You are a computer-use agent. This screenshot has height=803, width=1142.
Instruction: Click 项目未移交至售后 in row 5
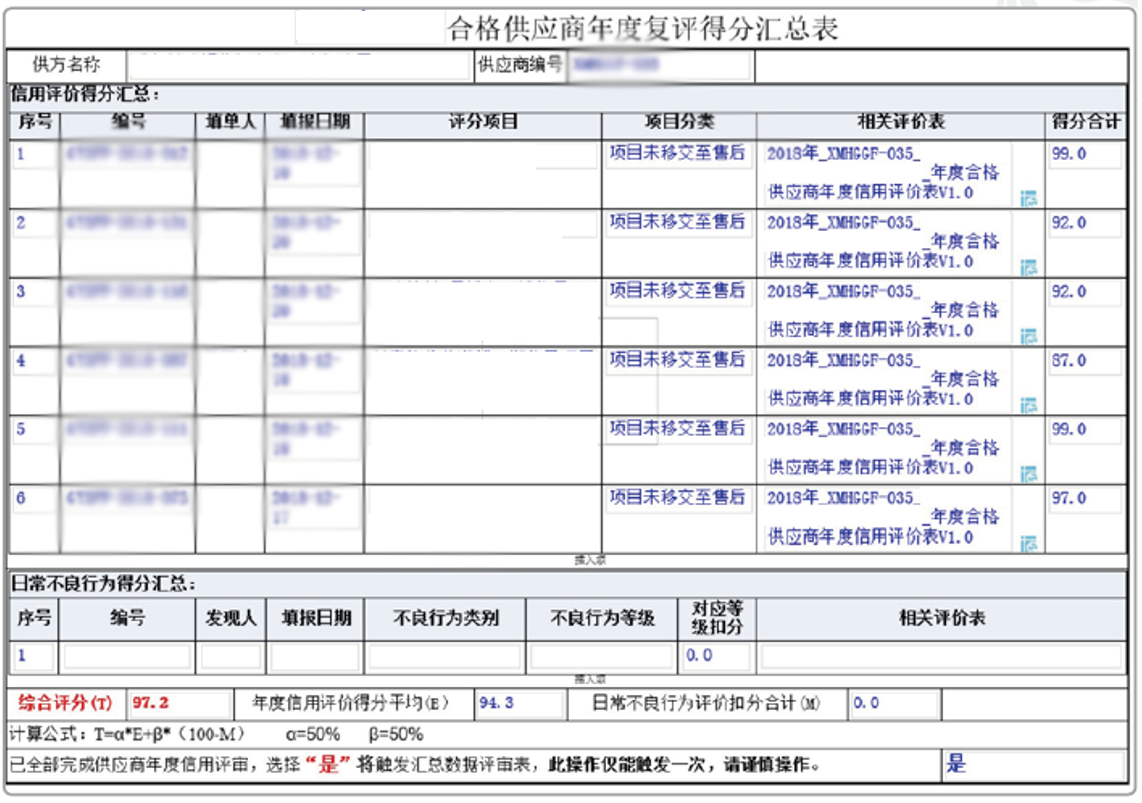[677, 429]
